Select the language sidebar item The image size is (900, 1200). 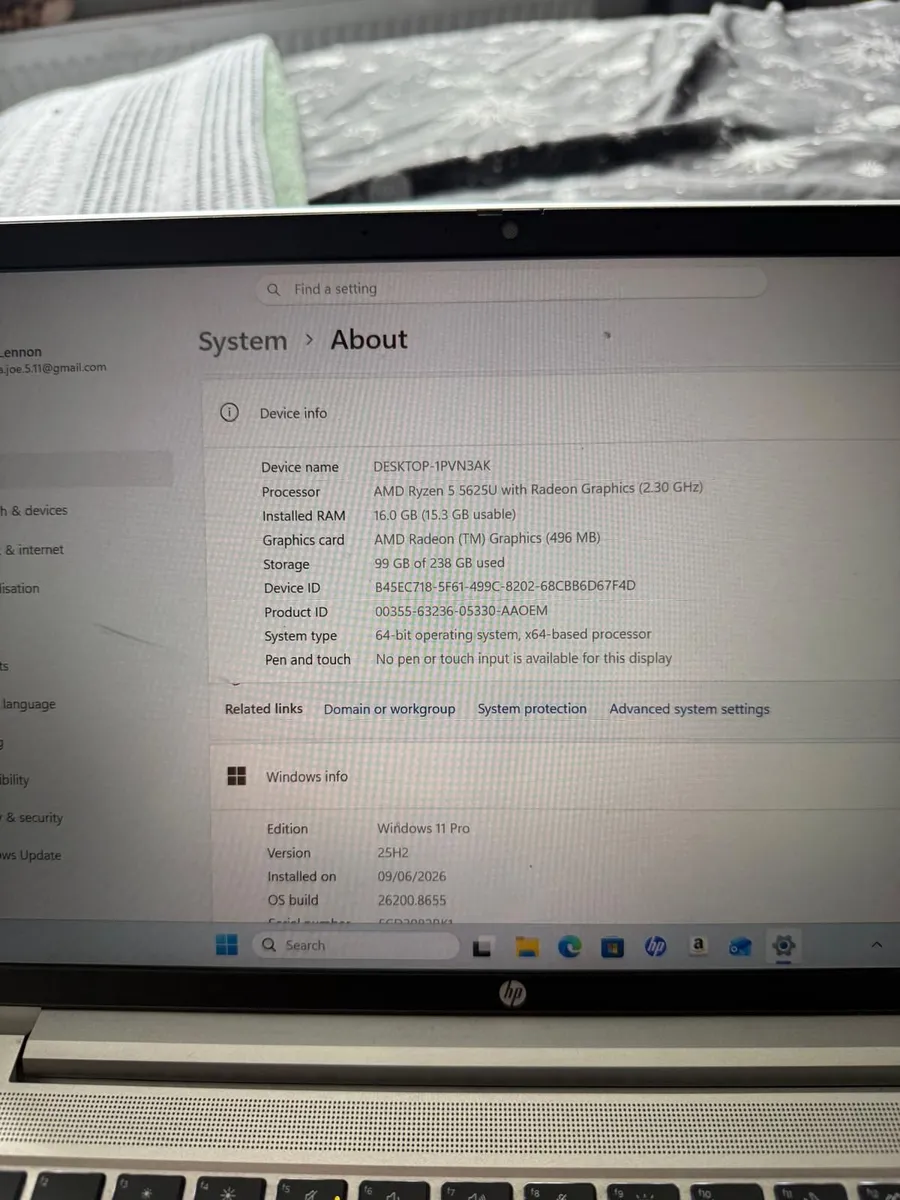[29, 704]
